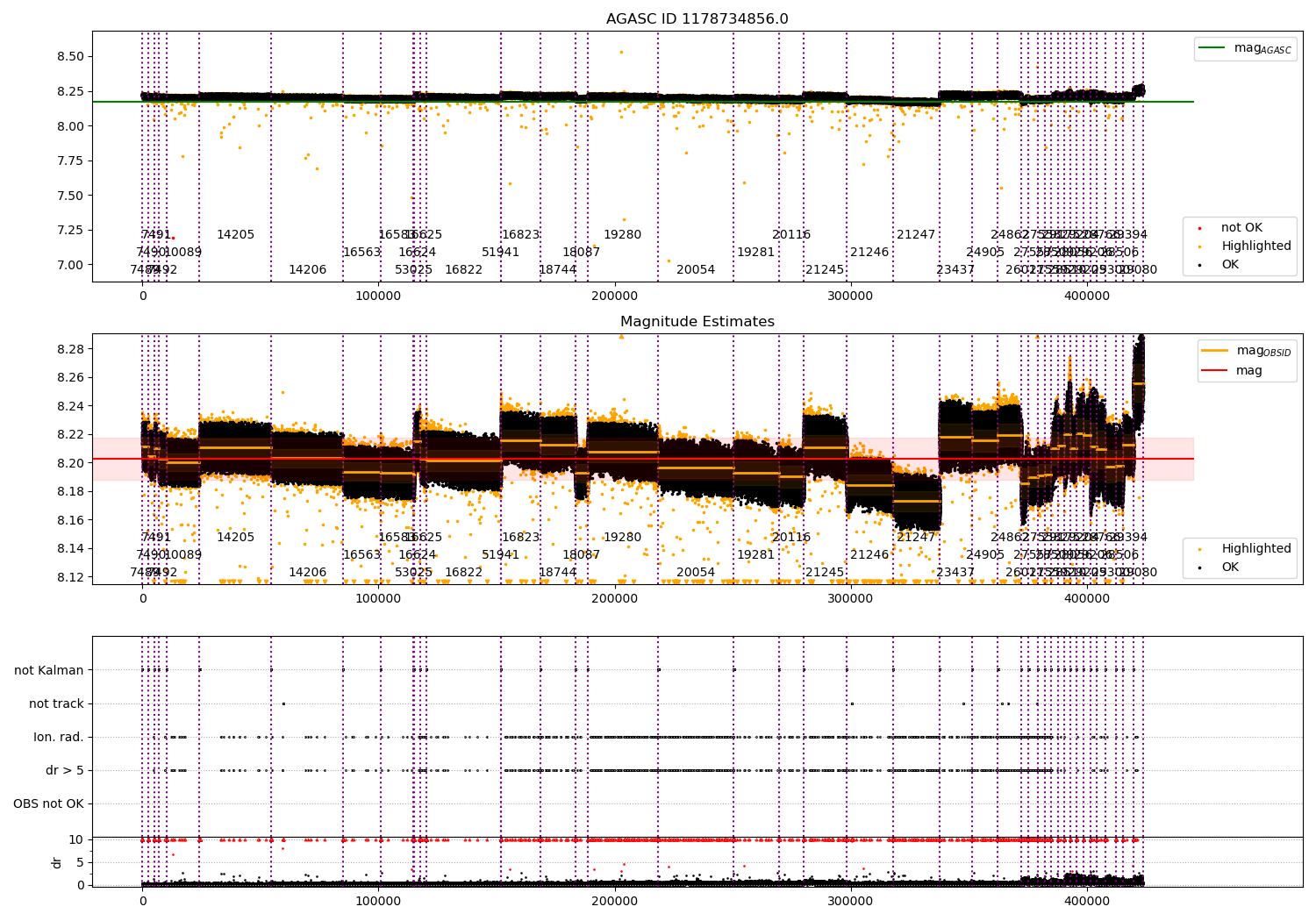This screenshot has height=921, width=1316.
Task: Click the '5' tick on the dr axis
Action: tap(81, 863)
